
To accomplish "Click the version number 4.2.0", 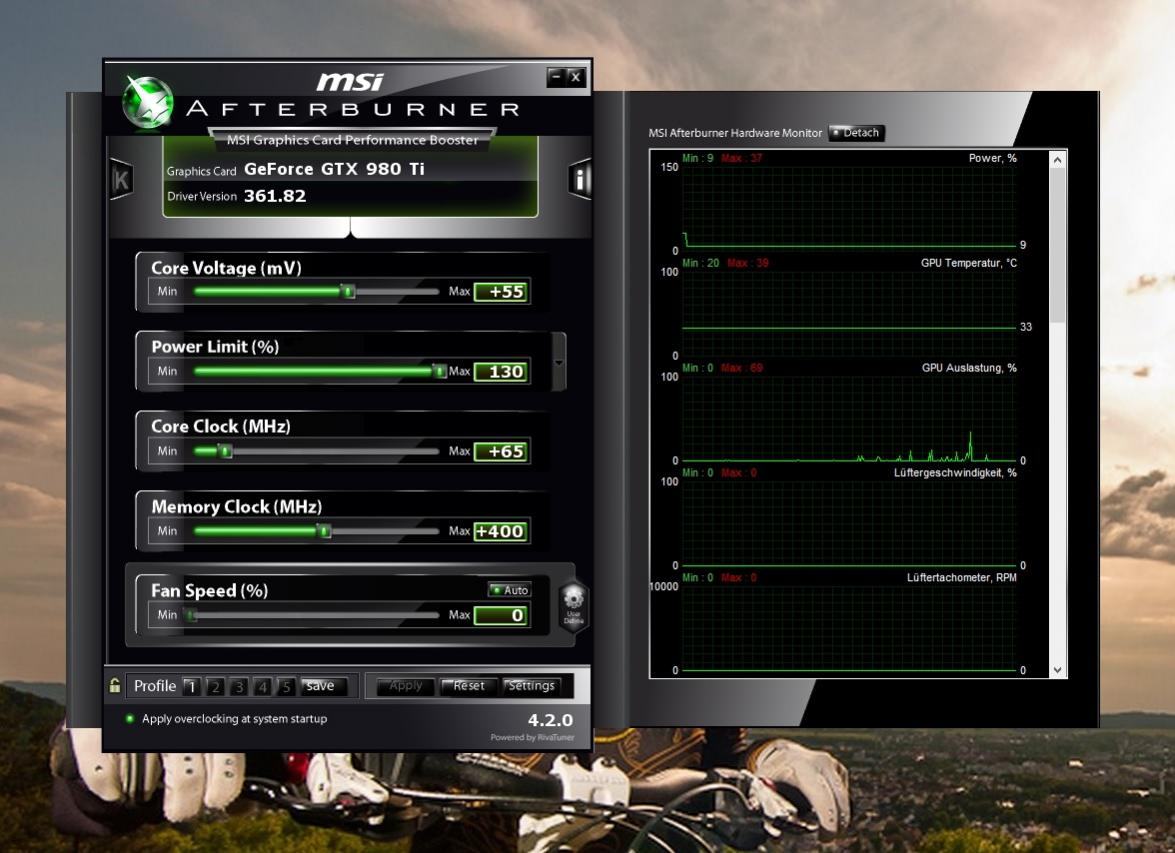I will [550, 720].
